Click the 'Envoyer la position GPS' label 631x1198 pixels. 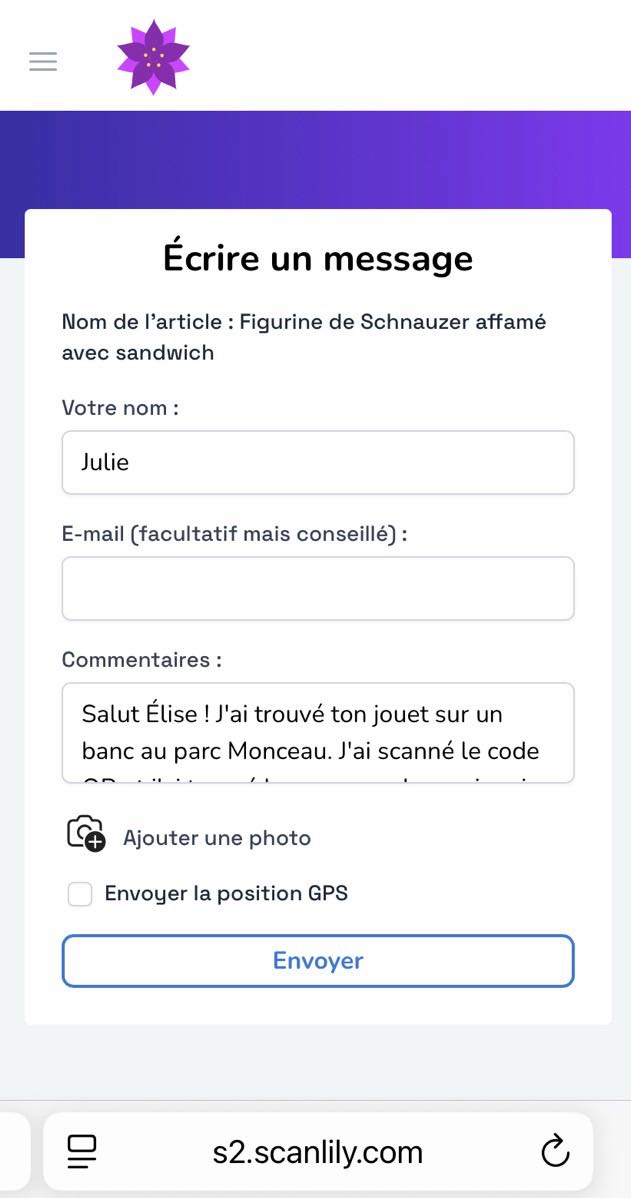(226, 893)
